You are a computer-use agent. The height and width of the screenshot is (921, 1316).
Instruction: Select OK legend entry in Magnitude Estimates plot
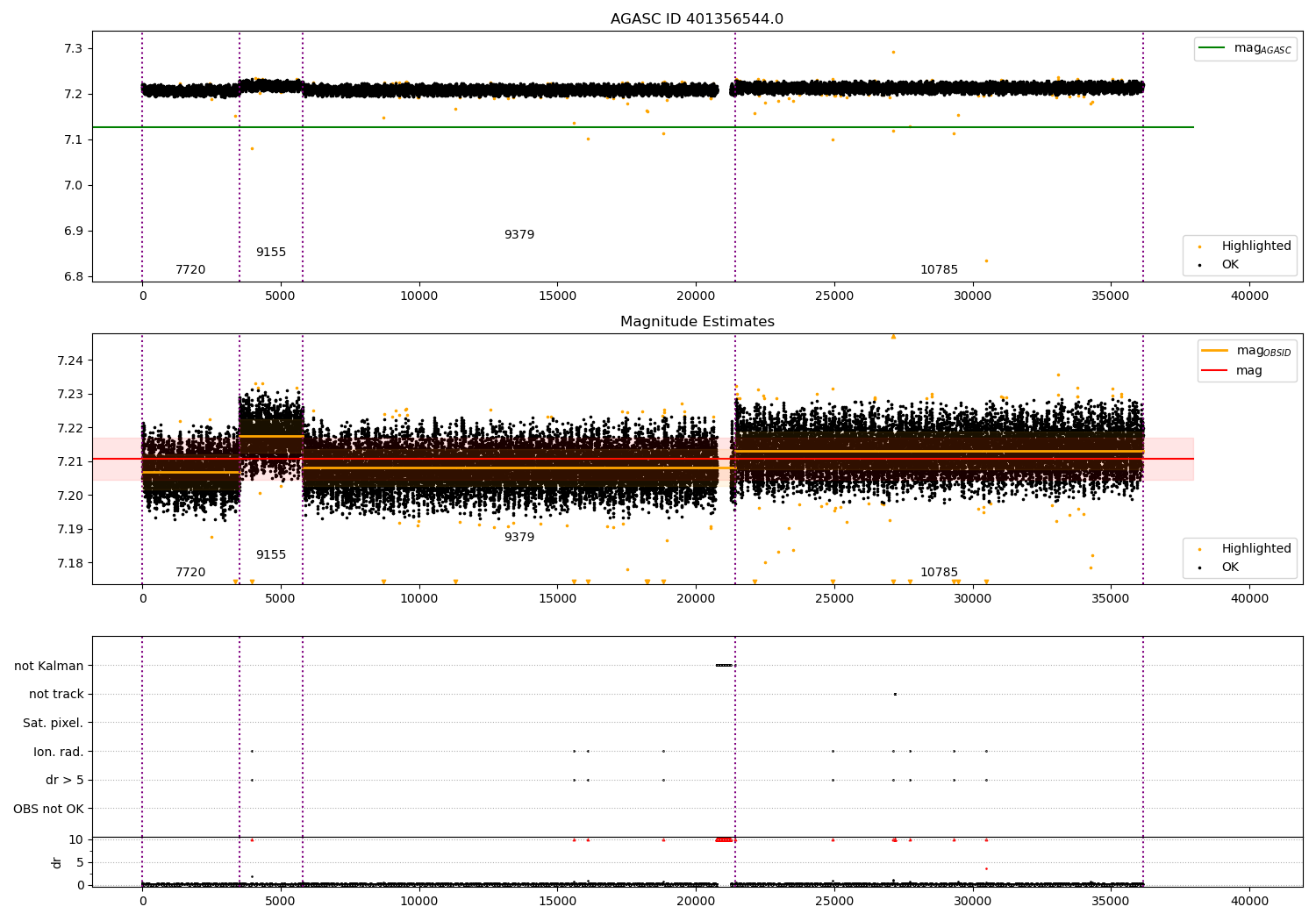pyautogui.click(x=1230, y=568)
